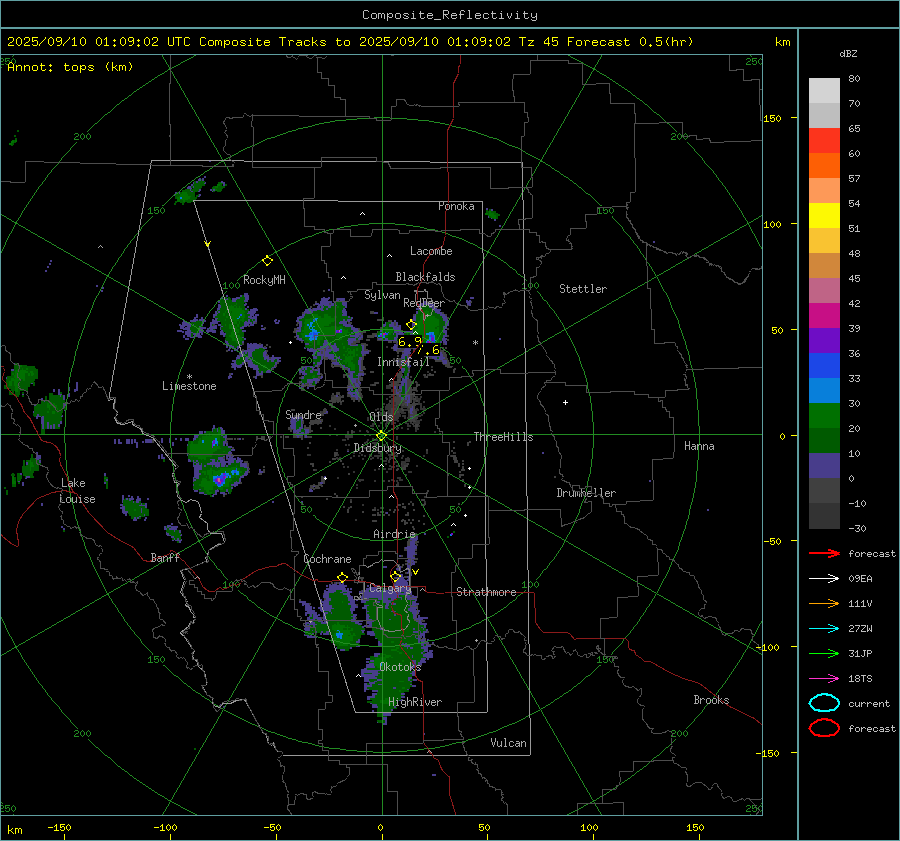Click the Sundre town label

tap(303, 414)
